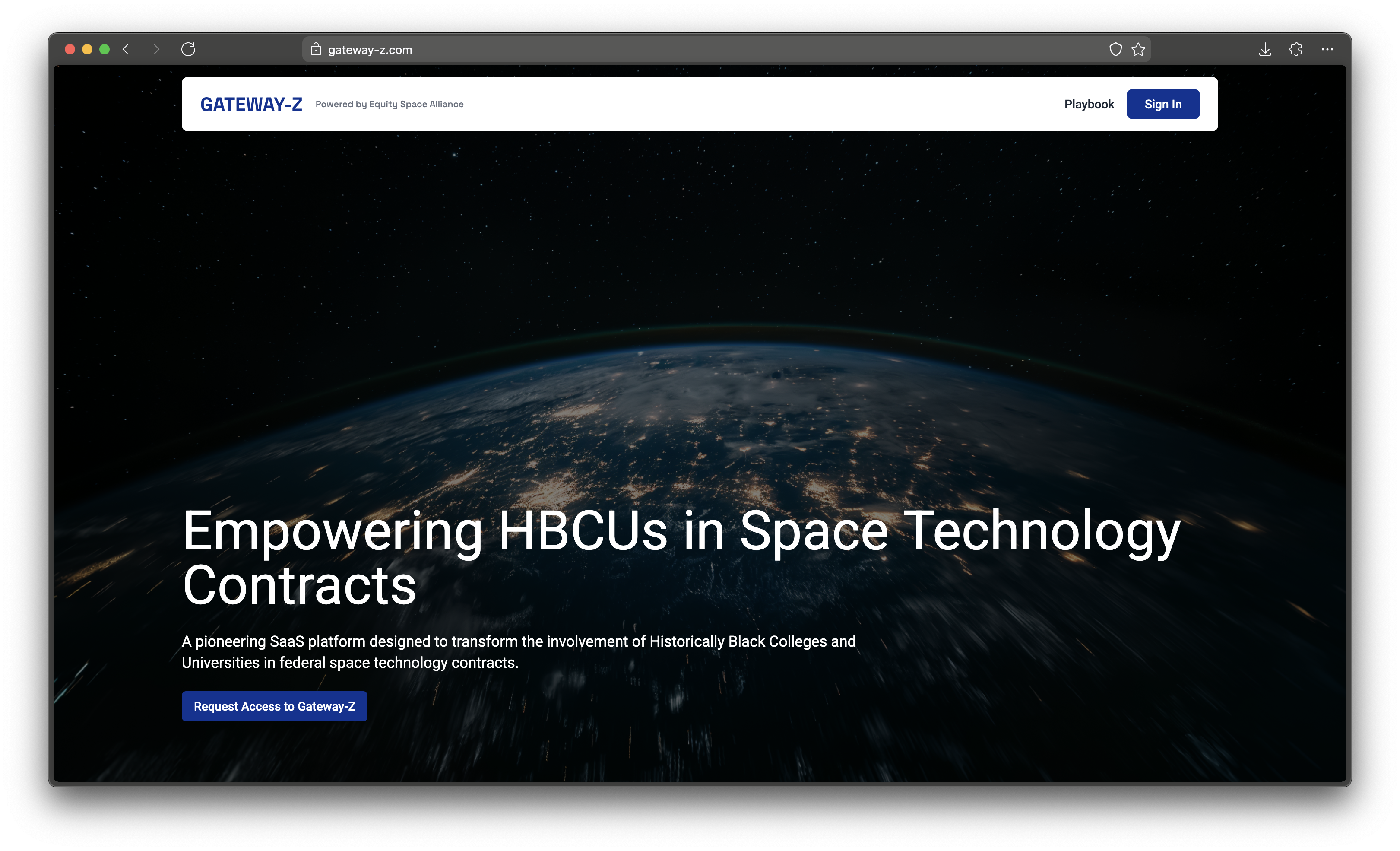The image size is (1400, 851).
Task: Go back using the browser back arrow
Action: 126,49
